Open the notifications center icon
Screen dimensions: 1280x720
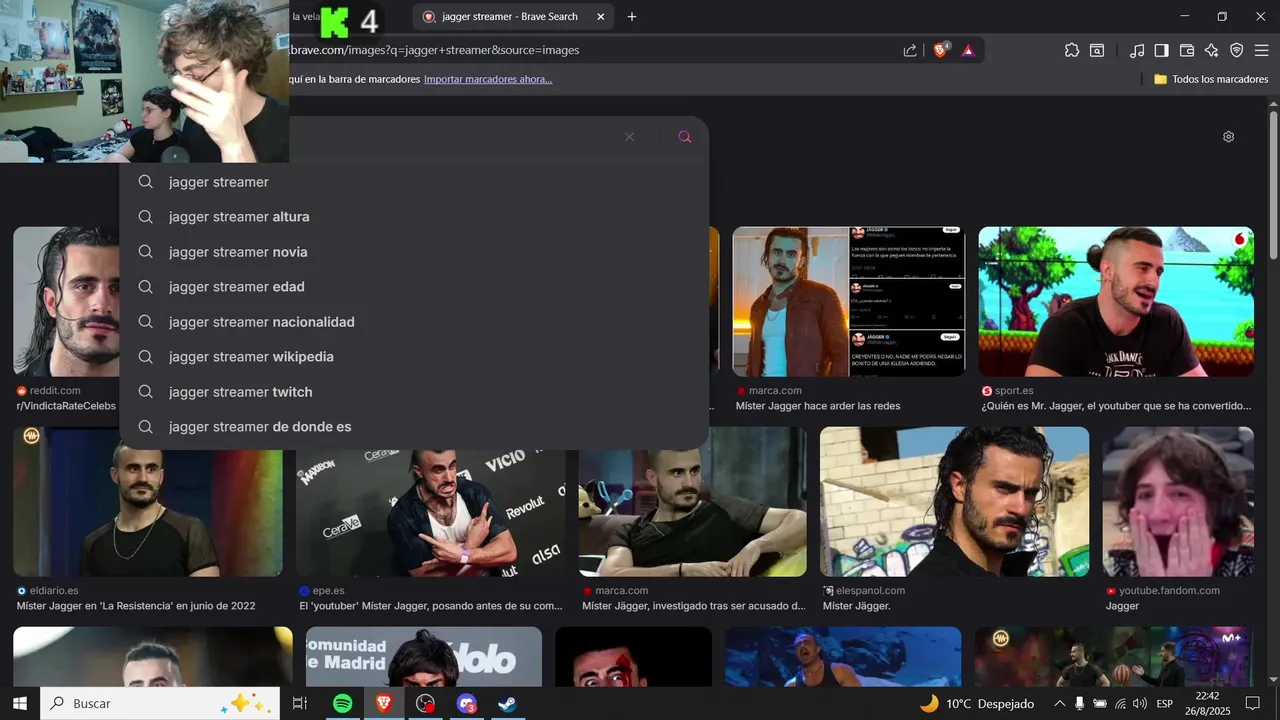point(1252,704)
